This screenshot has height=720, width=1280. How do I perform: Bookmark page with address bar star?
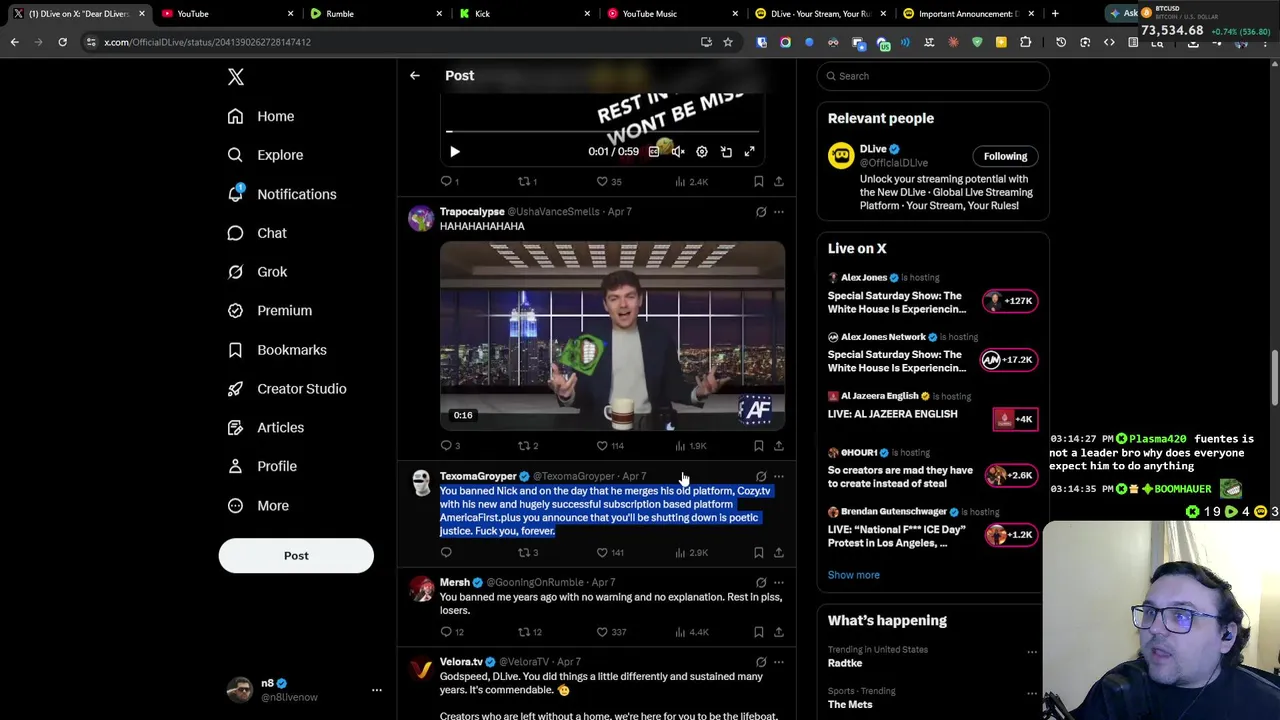(x=728, y=42)
